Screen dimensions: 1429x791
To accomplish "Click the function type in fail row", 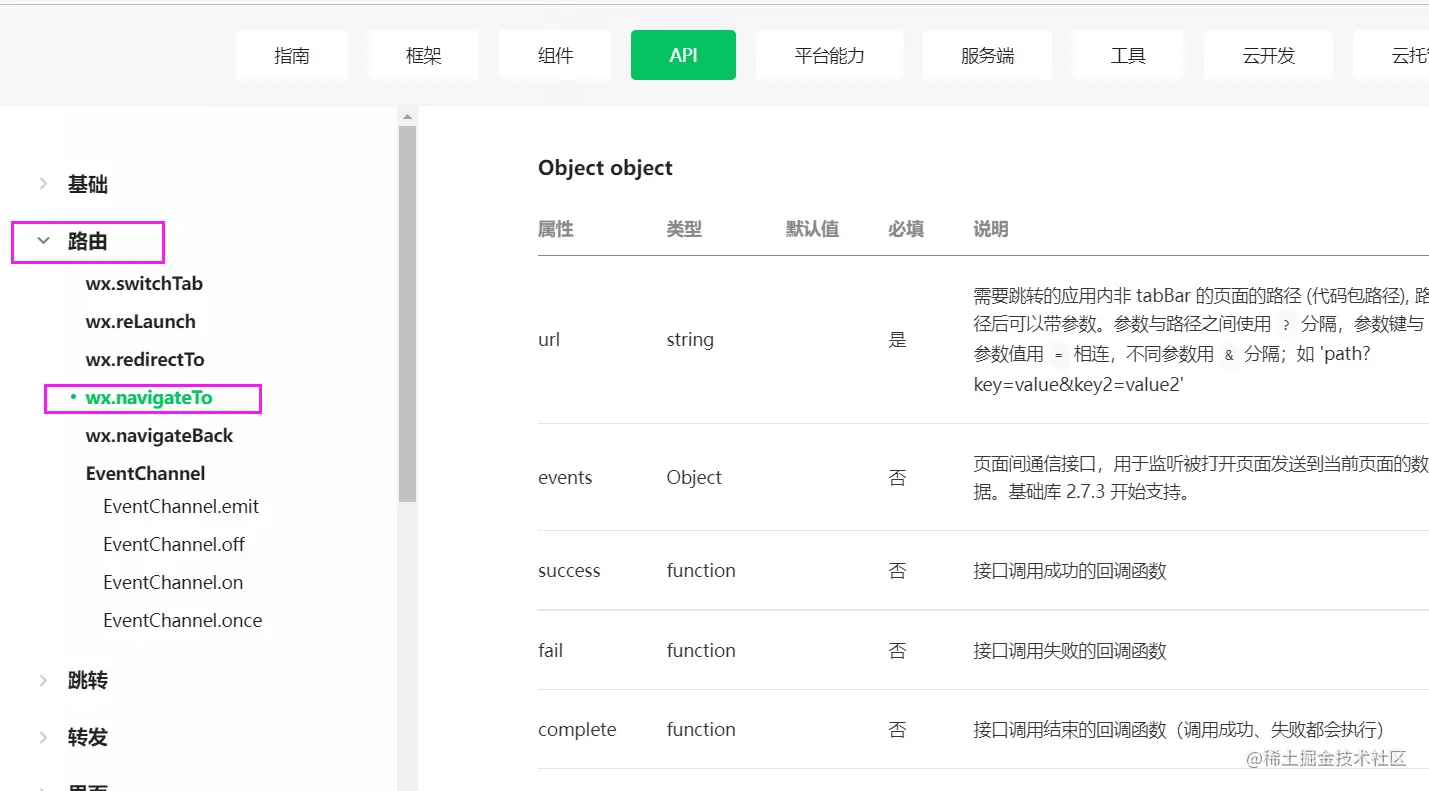I will 701,651.
